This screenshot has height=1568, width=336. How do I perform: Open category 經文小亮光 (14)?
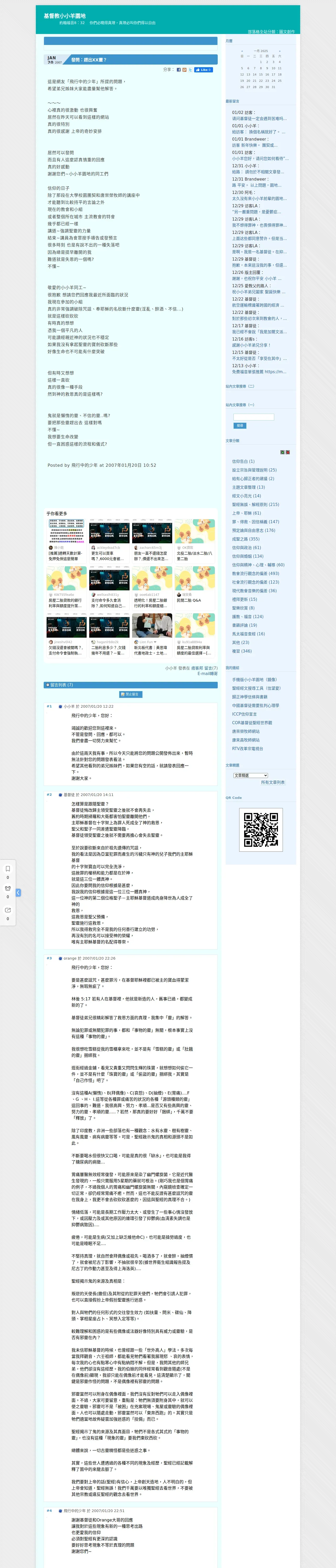pos(246,495)
